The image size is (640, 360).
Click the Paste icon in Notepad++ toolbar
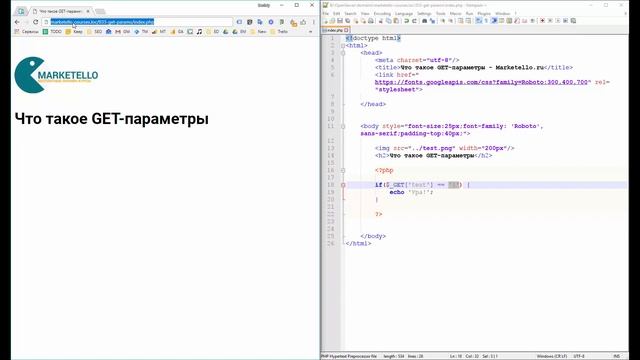click(x=396, y=21)
